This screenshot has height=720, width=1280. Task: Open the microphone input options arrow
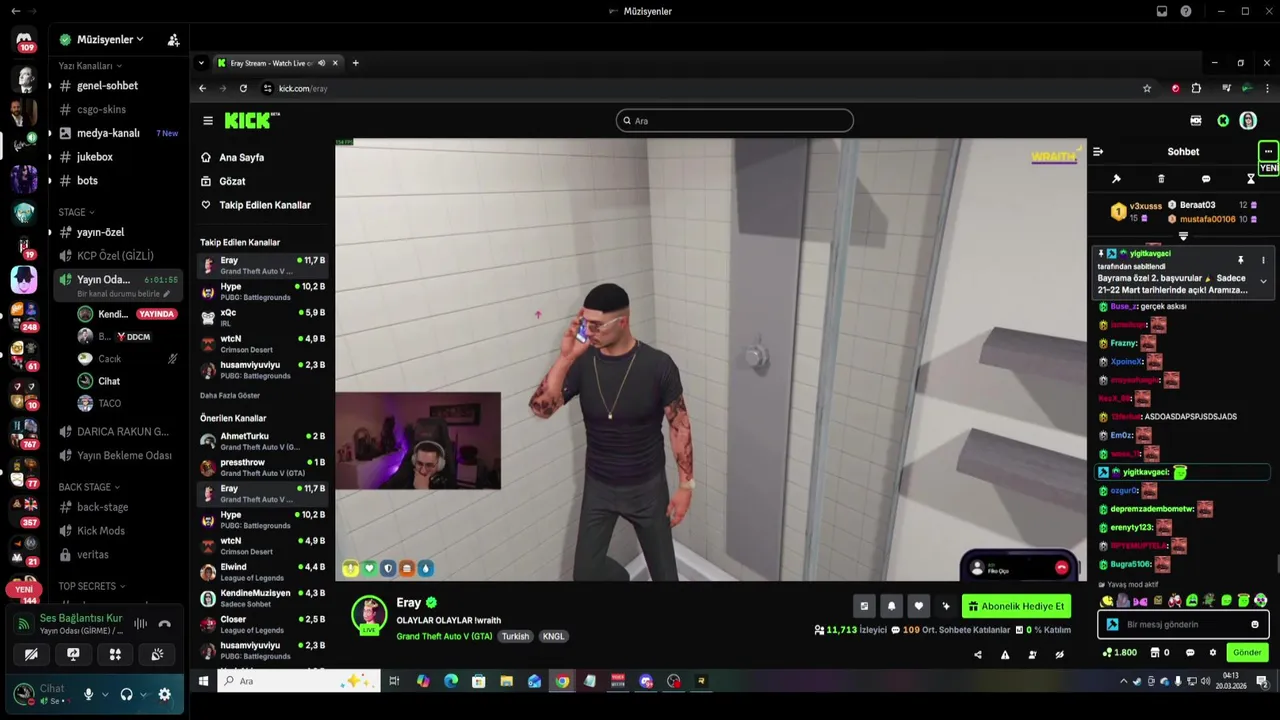(104, 694)
